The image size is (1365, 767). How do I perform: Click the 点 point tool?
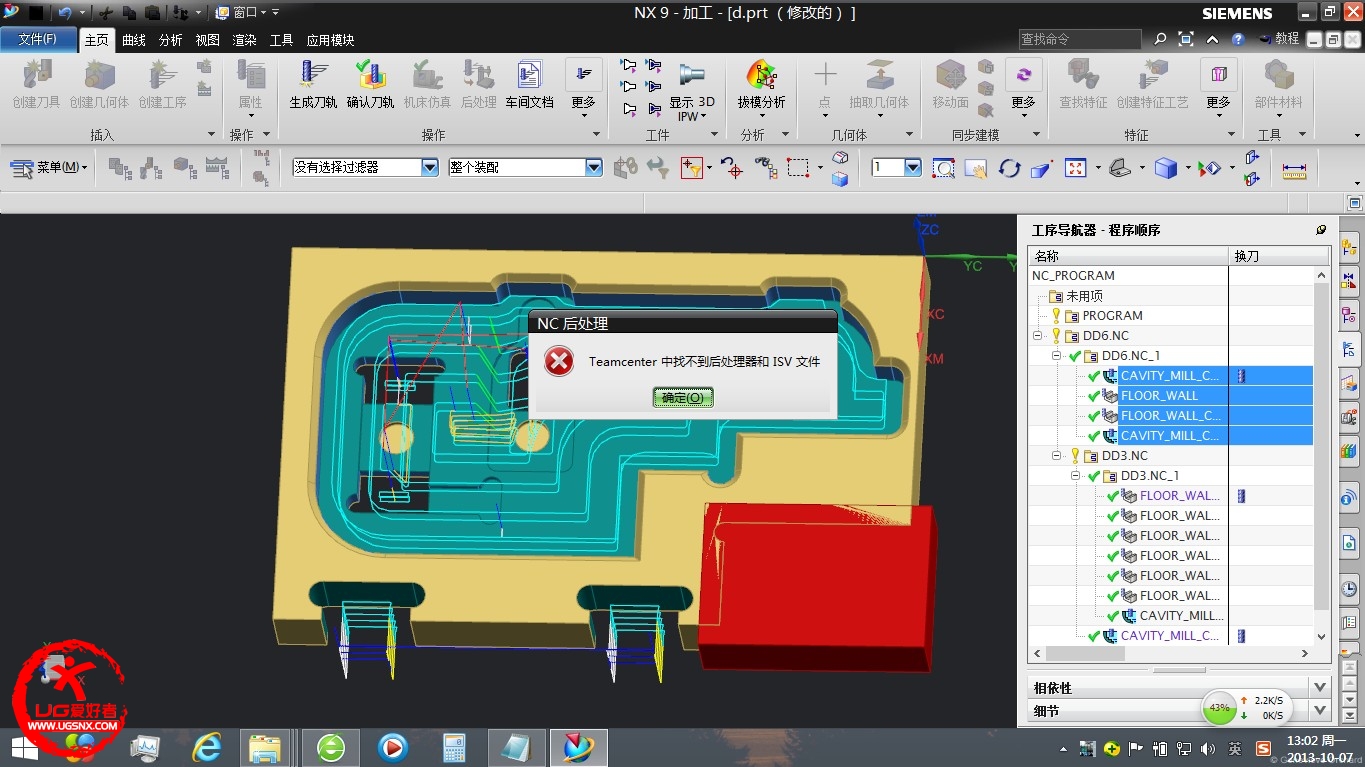click(824, 84)
